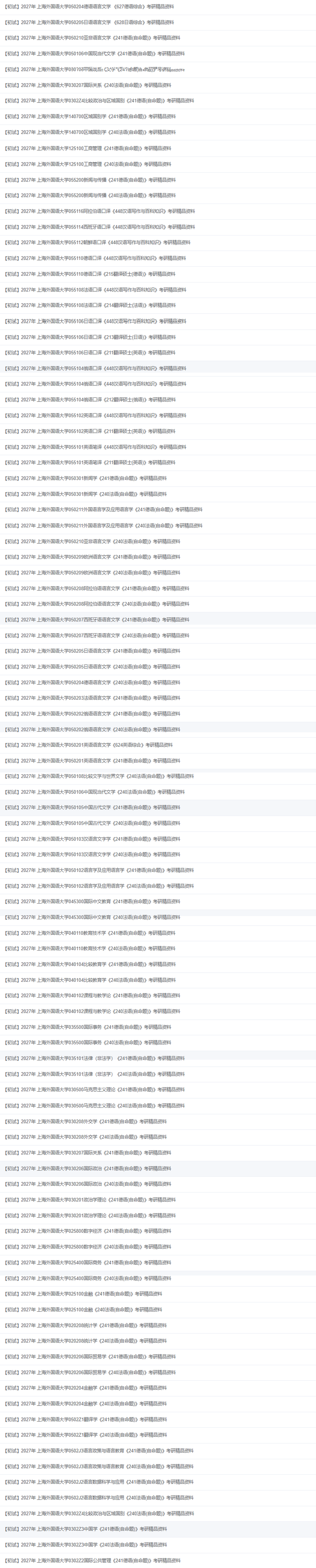Click 050207西班牙语语言文学《240法语(自命题)》 link

(97, 635)
